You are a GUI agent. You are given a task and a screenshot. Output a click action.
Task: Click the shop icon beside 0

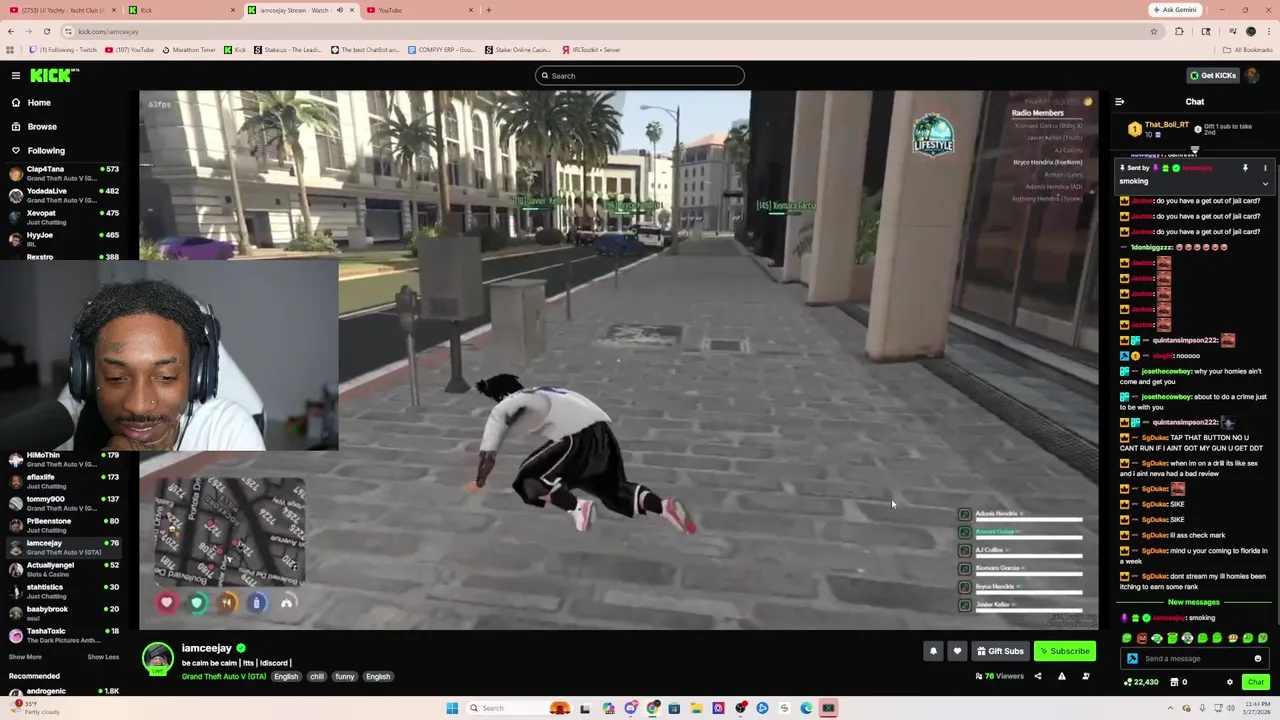pos(1173,683)
